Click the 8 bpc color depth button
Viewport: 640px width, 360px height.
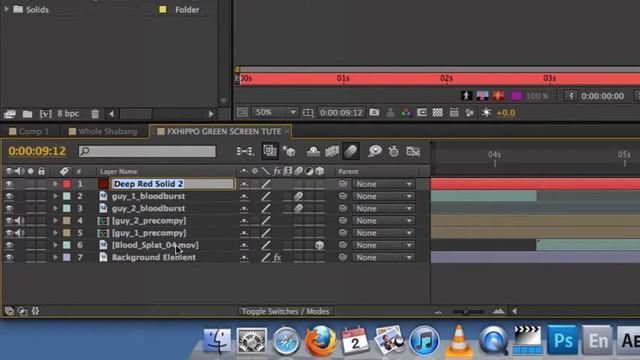click(68, 114)
